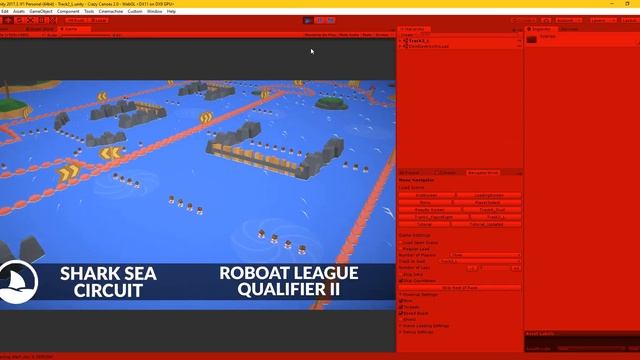Viewport: 640px width, 360px height.
Task: Click the Track2_L scene load button
Action: 496,217
